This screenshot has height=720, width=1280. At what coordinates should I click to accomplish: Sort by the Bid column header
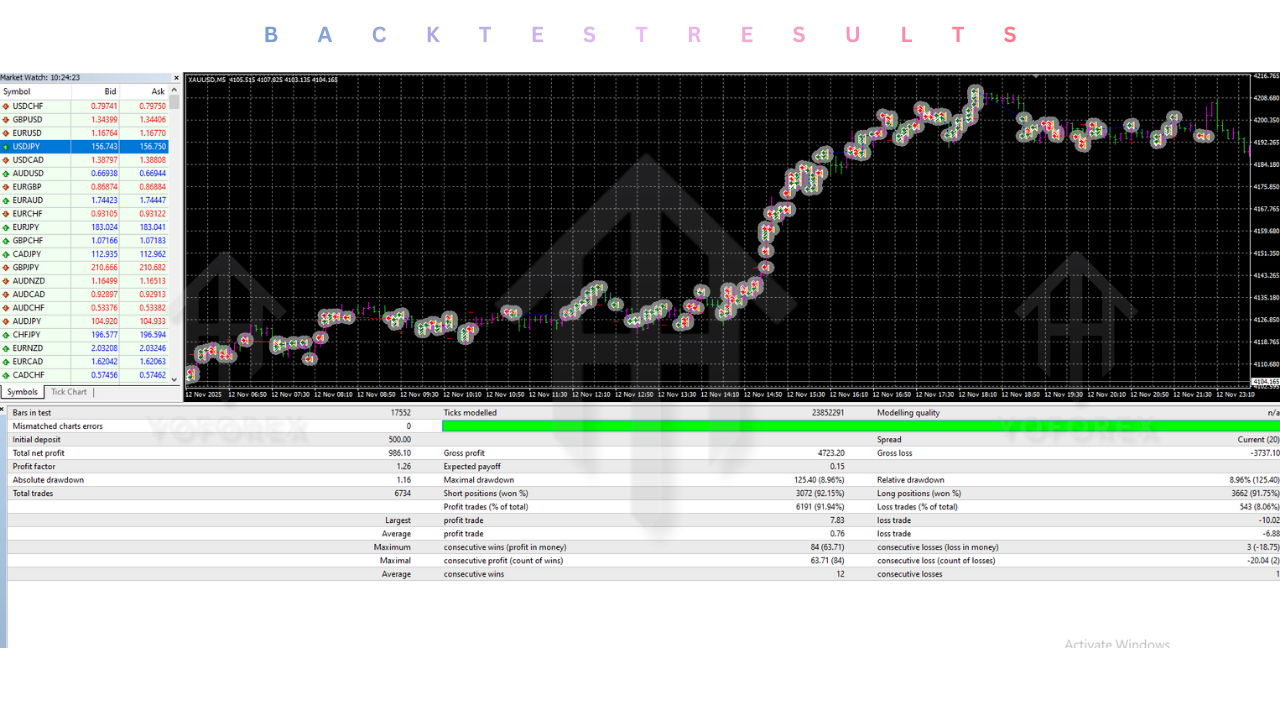point(110,92)
